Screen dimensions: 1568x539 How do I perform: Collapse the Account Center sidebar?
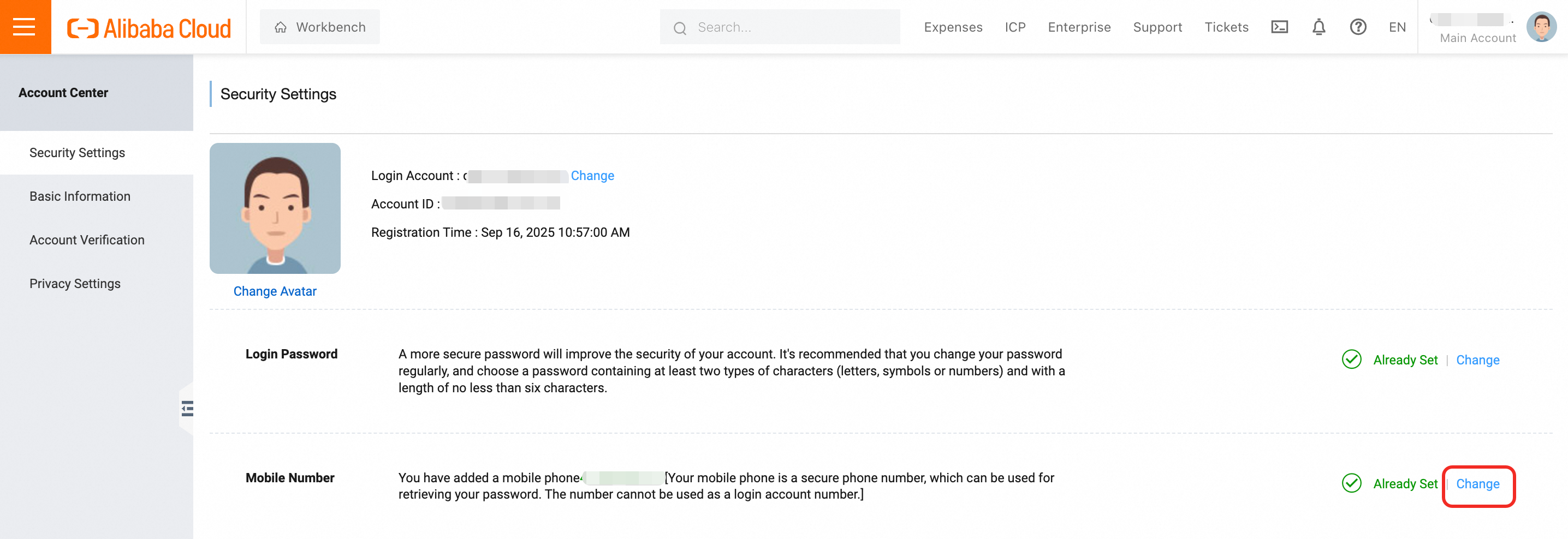[187, 408]
